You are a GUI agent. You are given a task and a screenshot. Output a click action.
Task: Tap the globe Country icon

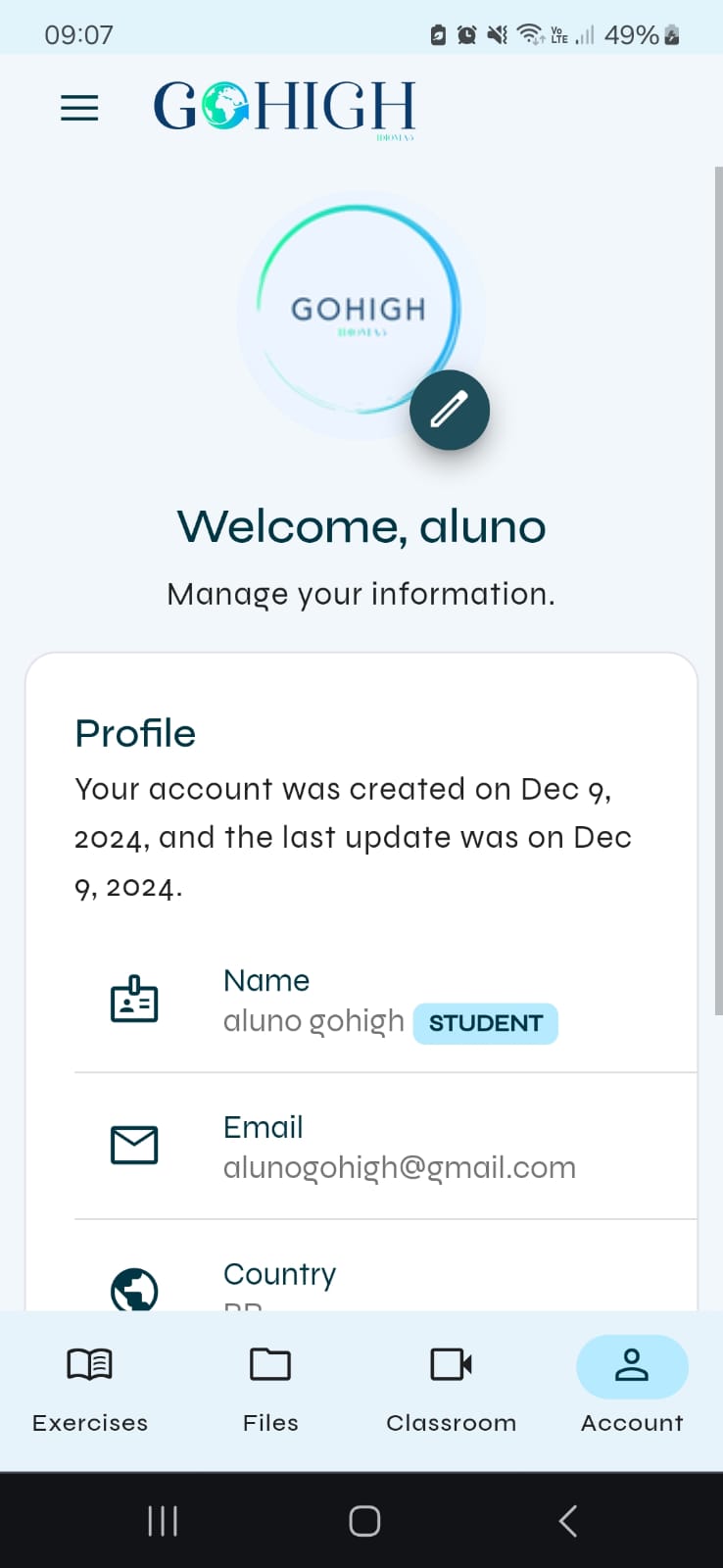click(x=134, y=1290)
